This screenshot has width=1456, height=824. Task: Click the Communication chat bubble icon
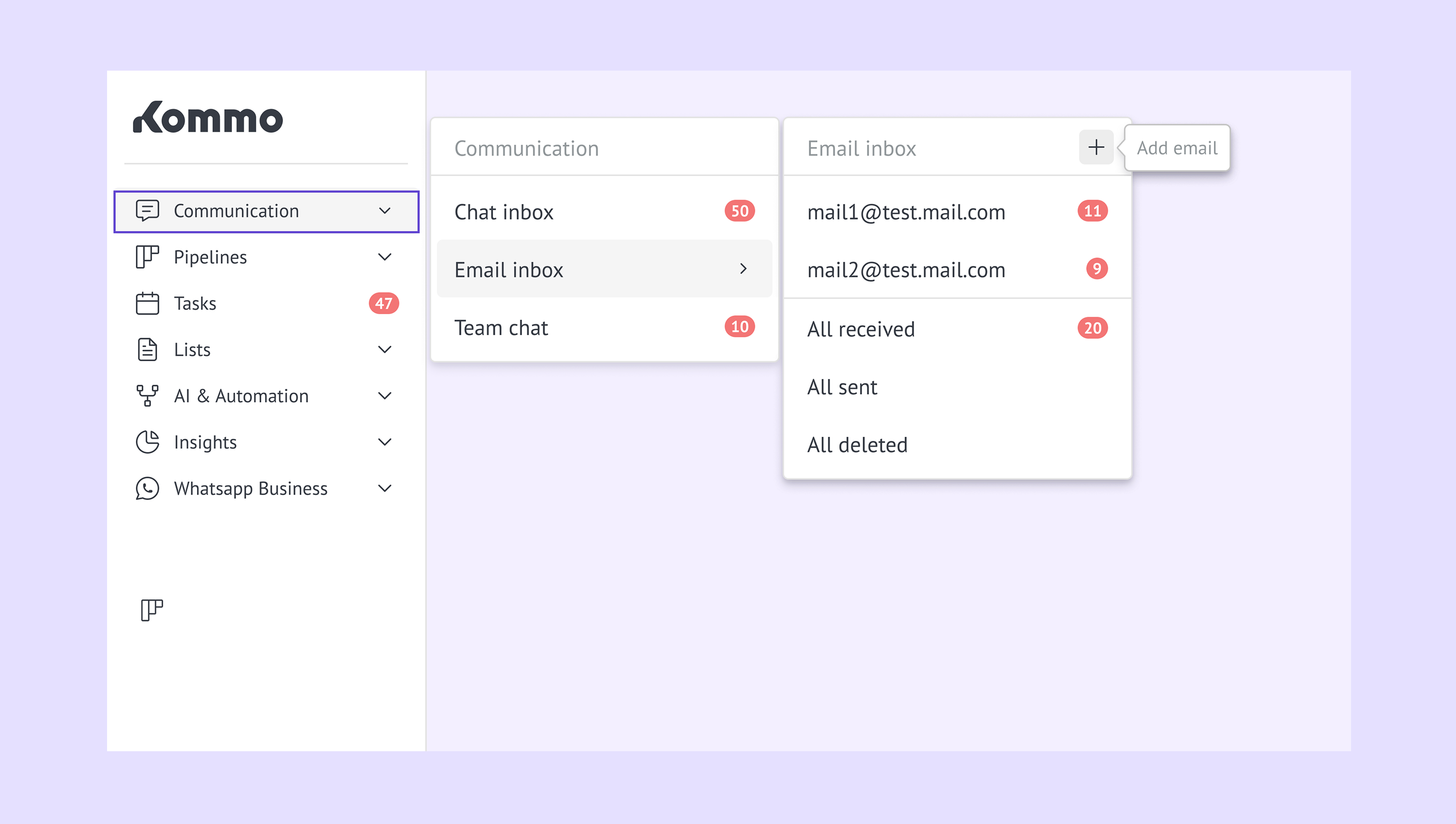point(147,210)
